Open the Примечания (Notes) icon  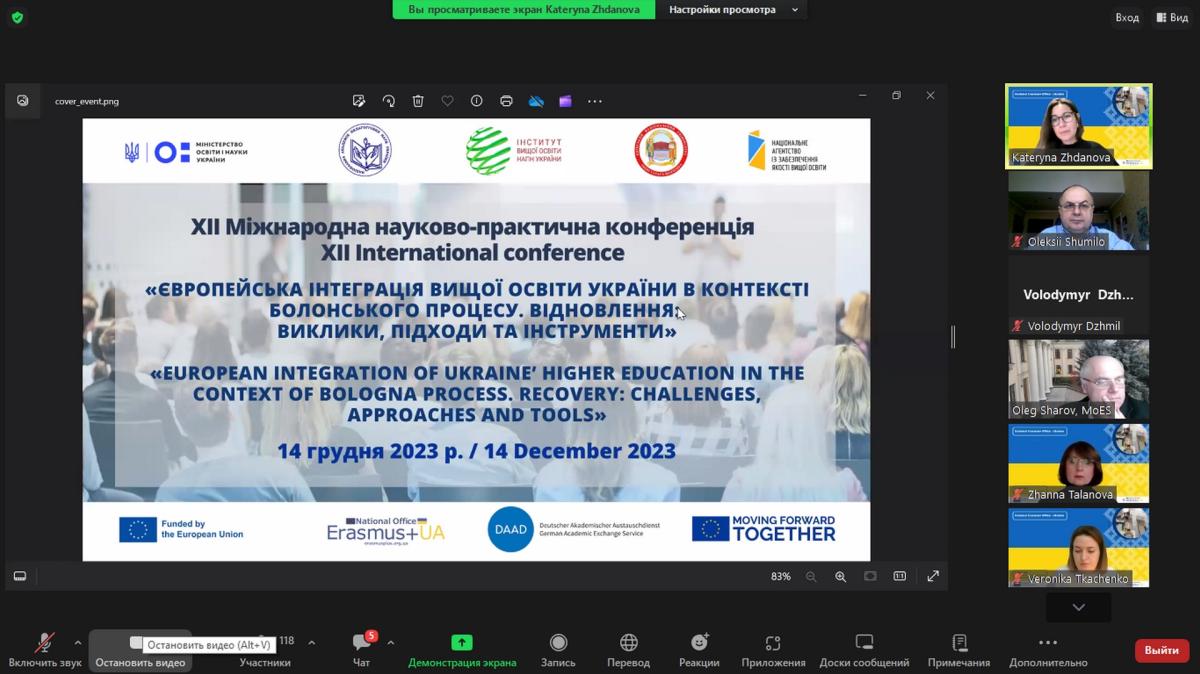tap(959, 643)
